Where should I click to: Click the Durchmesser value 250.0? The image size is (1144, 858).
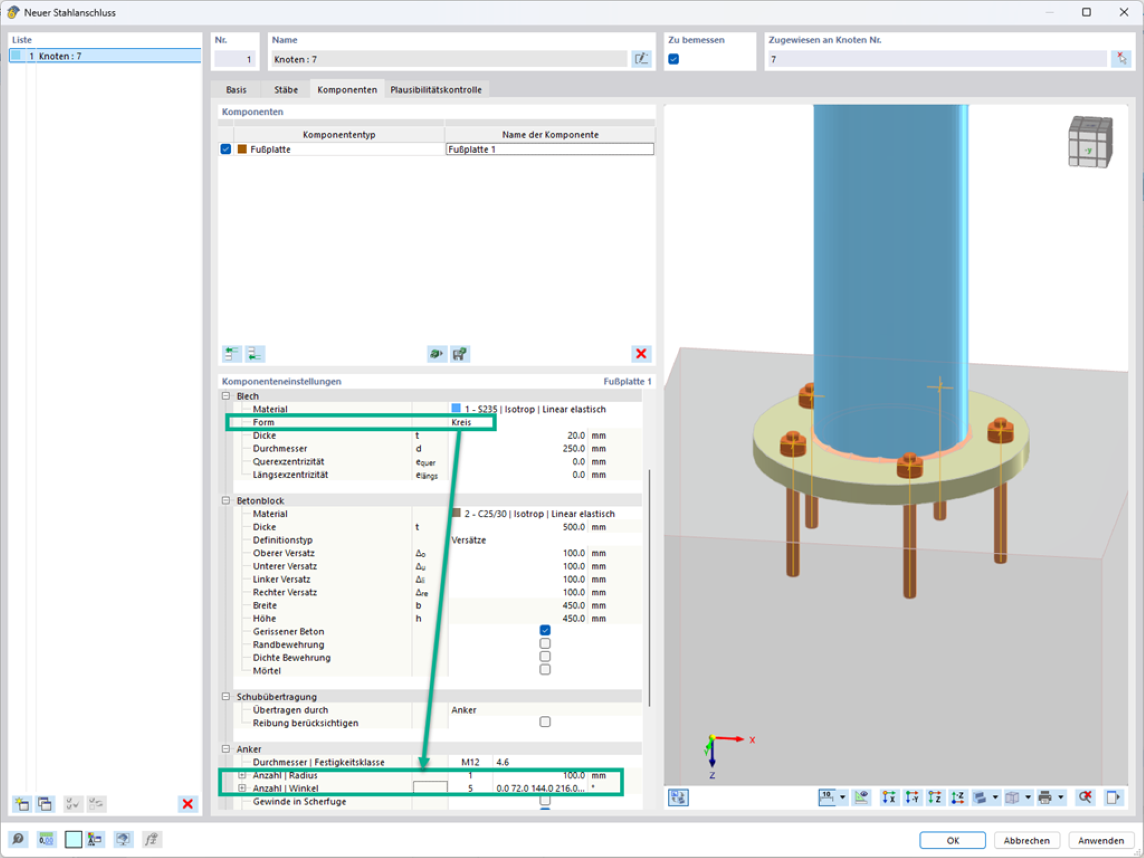click(x=573, y=449)
